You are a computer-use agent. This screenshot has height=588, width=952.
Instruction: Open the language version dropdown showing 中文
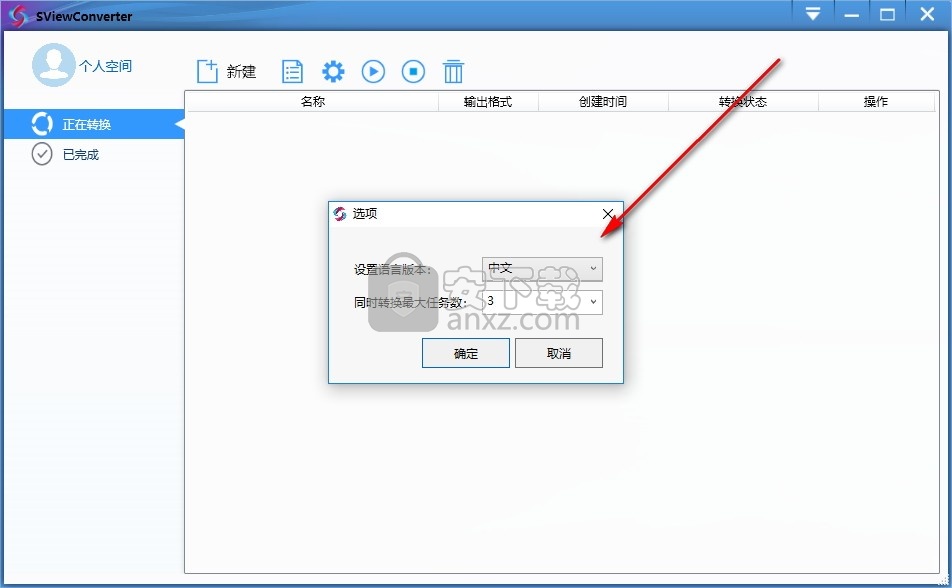(542, 268)
